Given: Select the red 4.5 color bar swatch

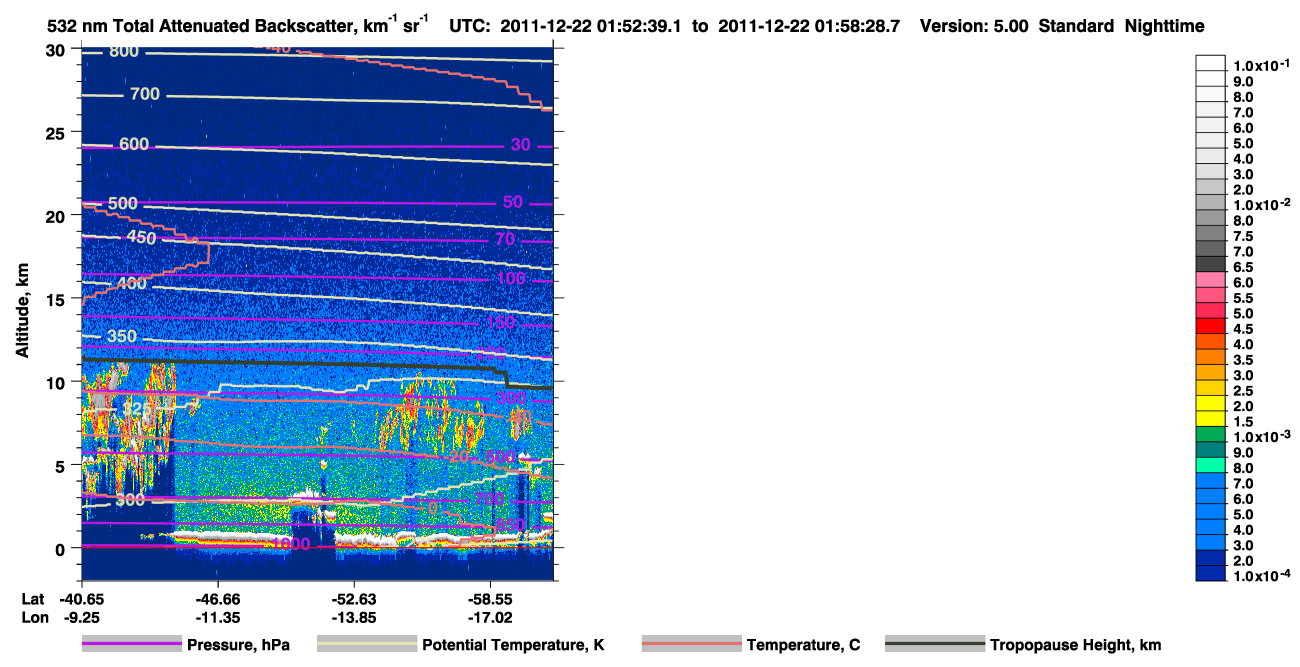Looking at the screenshot, I should 1211,326.
